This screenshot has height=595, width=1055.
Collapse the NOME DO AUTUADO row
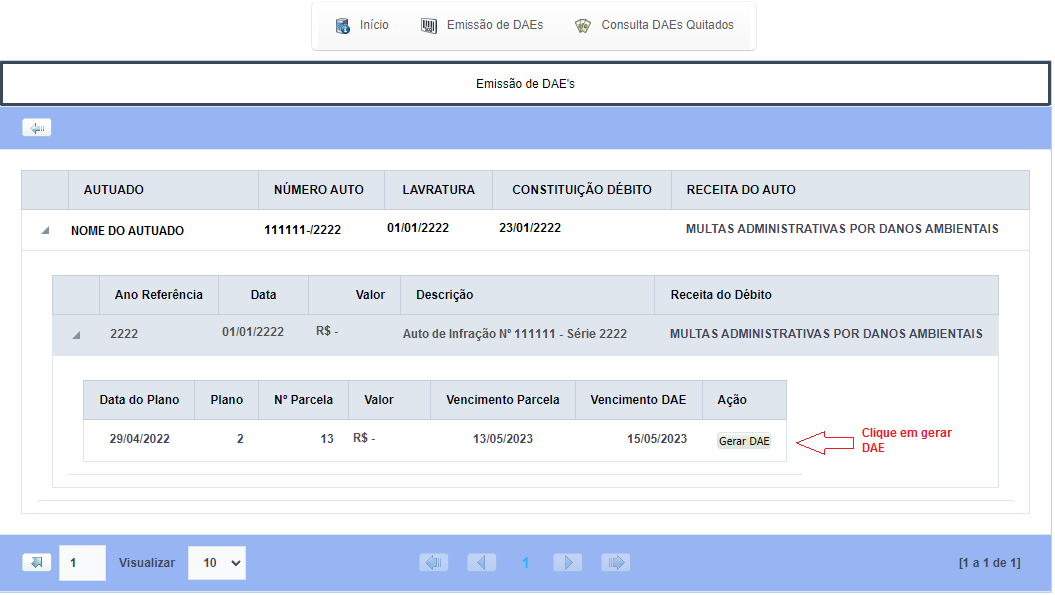pyautogui.click(x=44, y=231)
